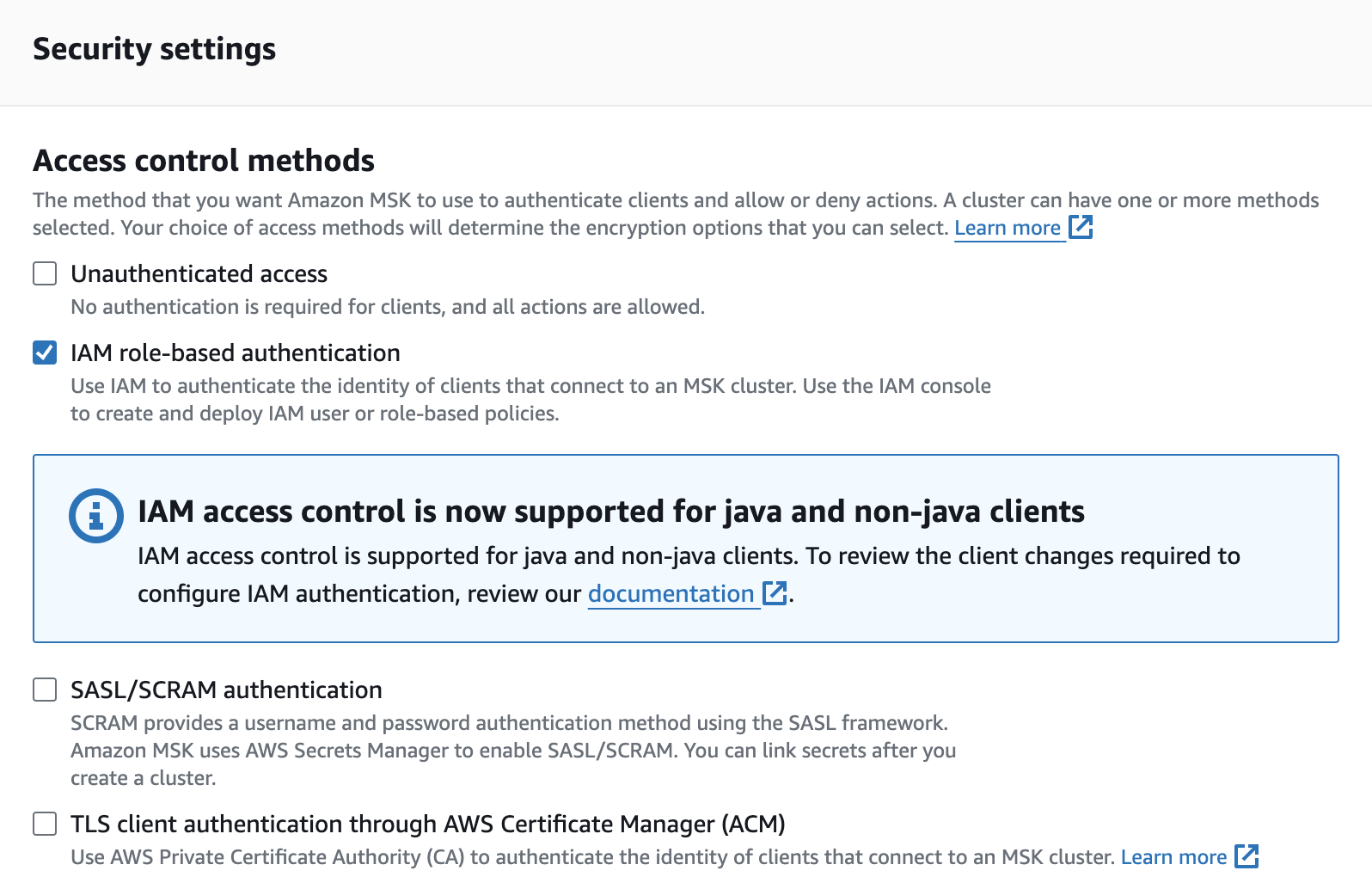The height and width of the screenshot is (889, 1372).
Task: Click external link icon beside top Learn more
Action: coord(1080,227)
